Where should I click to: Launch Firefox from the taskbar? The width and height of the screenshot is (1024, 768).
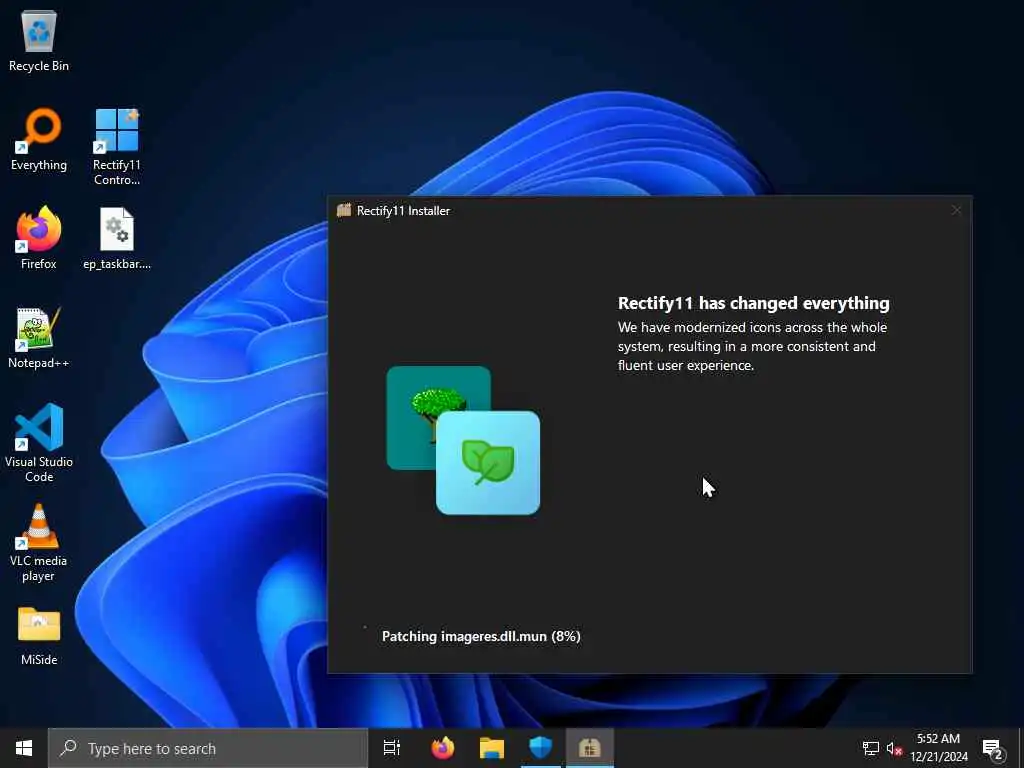click(443, 748)
